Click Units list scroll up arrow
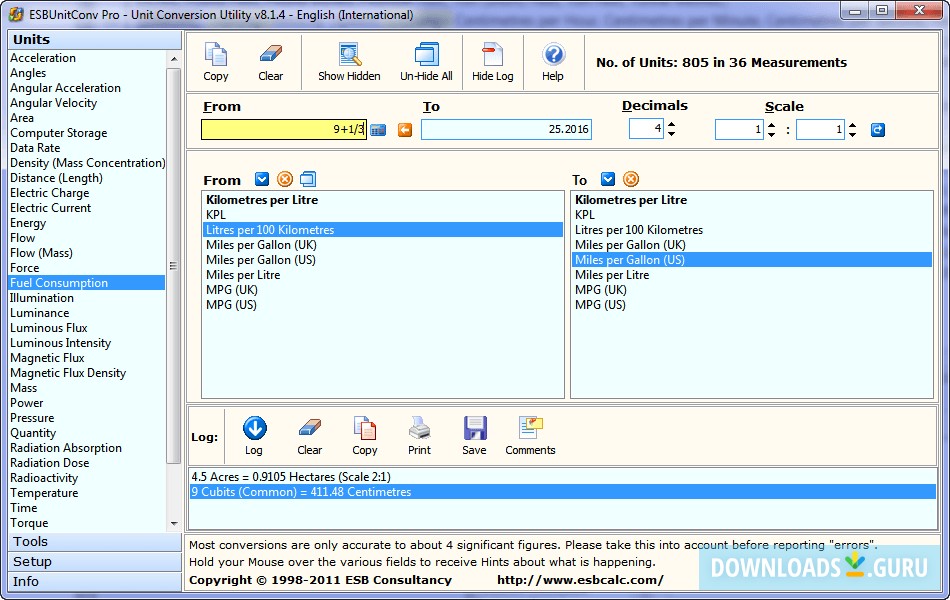950x600 pixels. [x=174, y=59]
